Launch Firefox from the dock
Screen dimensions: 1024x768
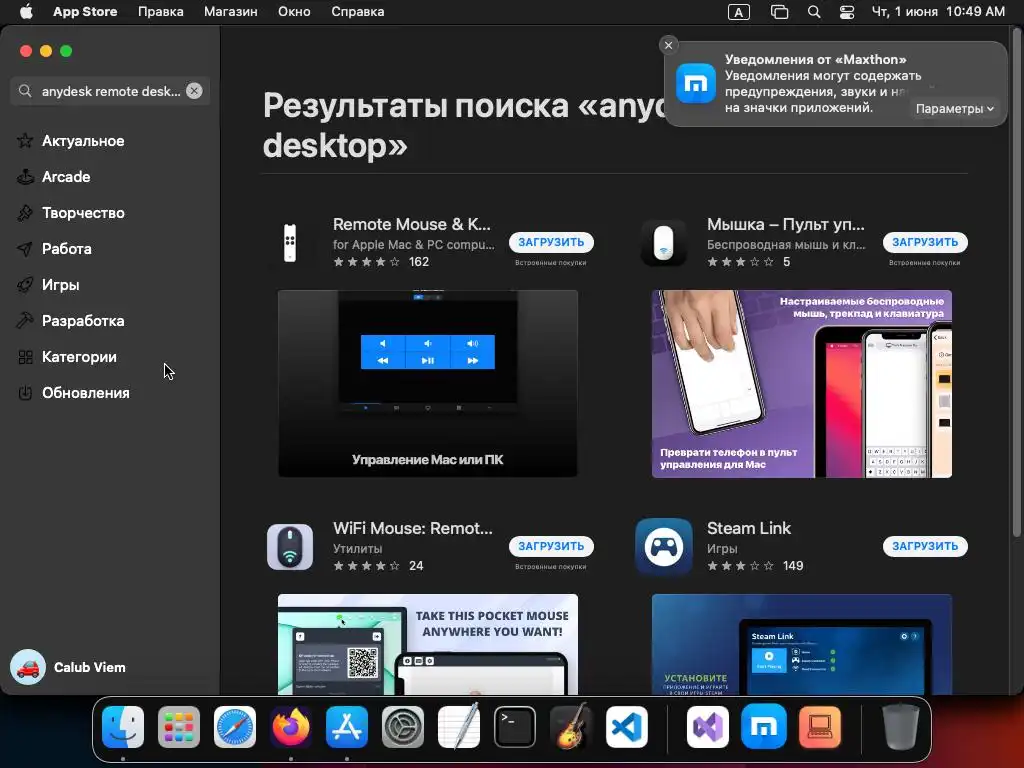(291, 727)
